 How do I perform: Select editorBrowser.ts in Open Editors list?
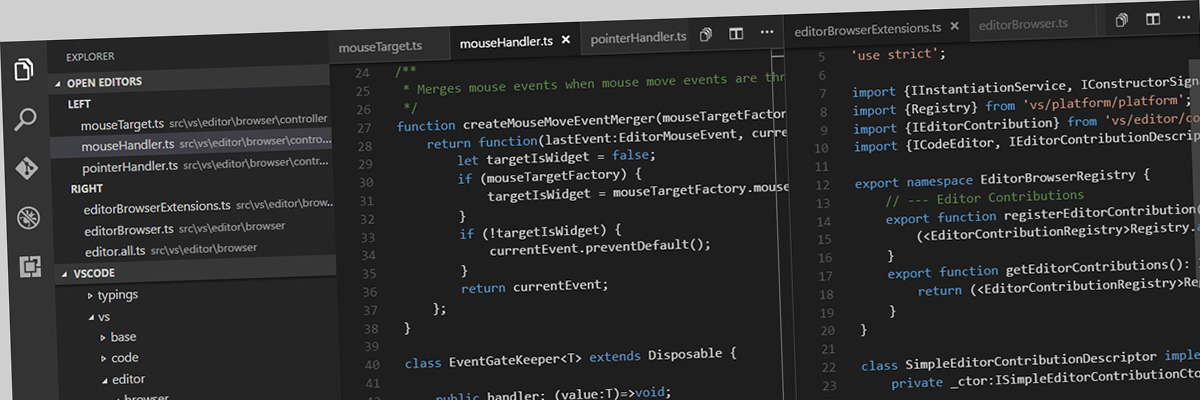[195, 227]
